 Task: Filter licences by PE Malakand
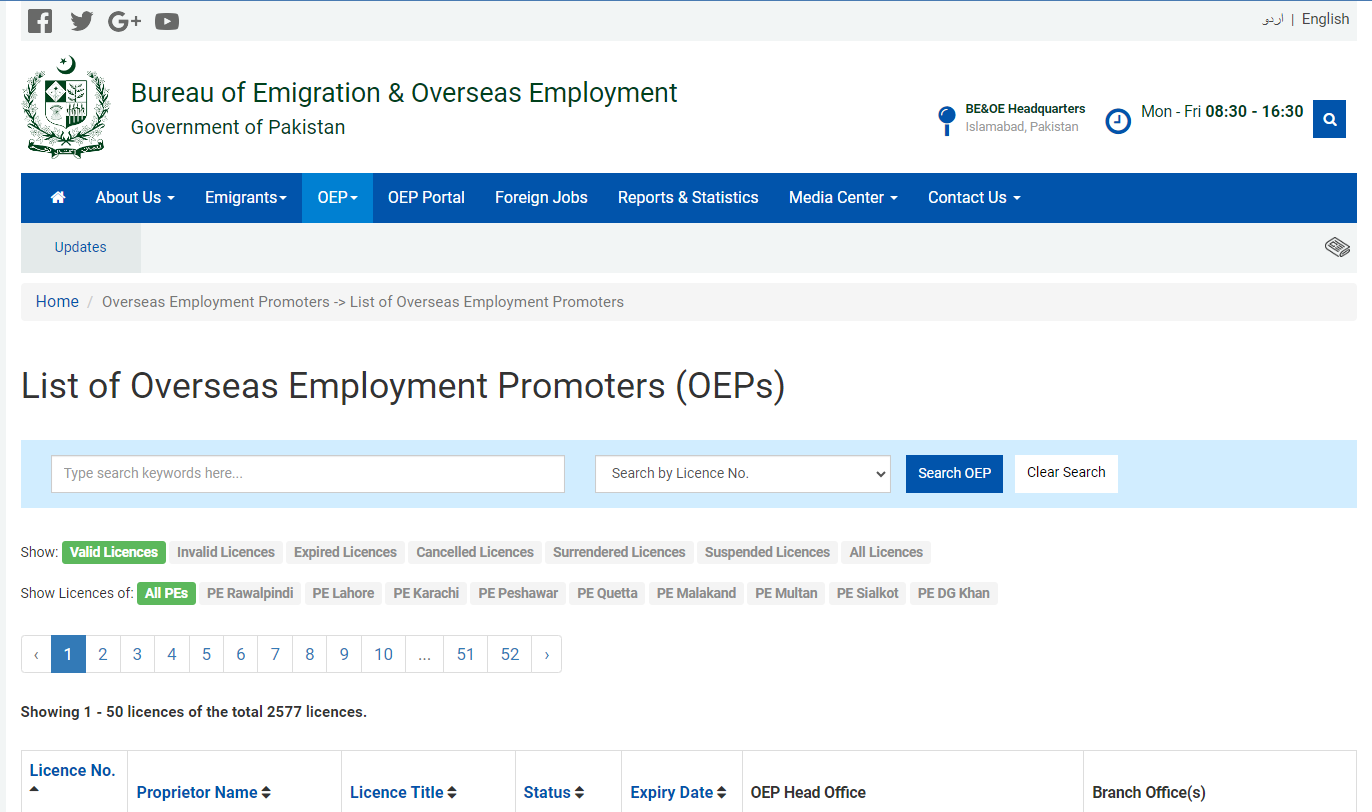(696, 593)
